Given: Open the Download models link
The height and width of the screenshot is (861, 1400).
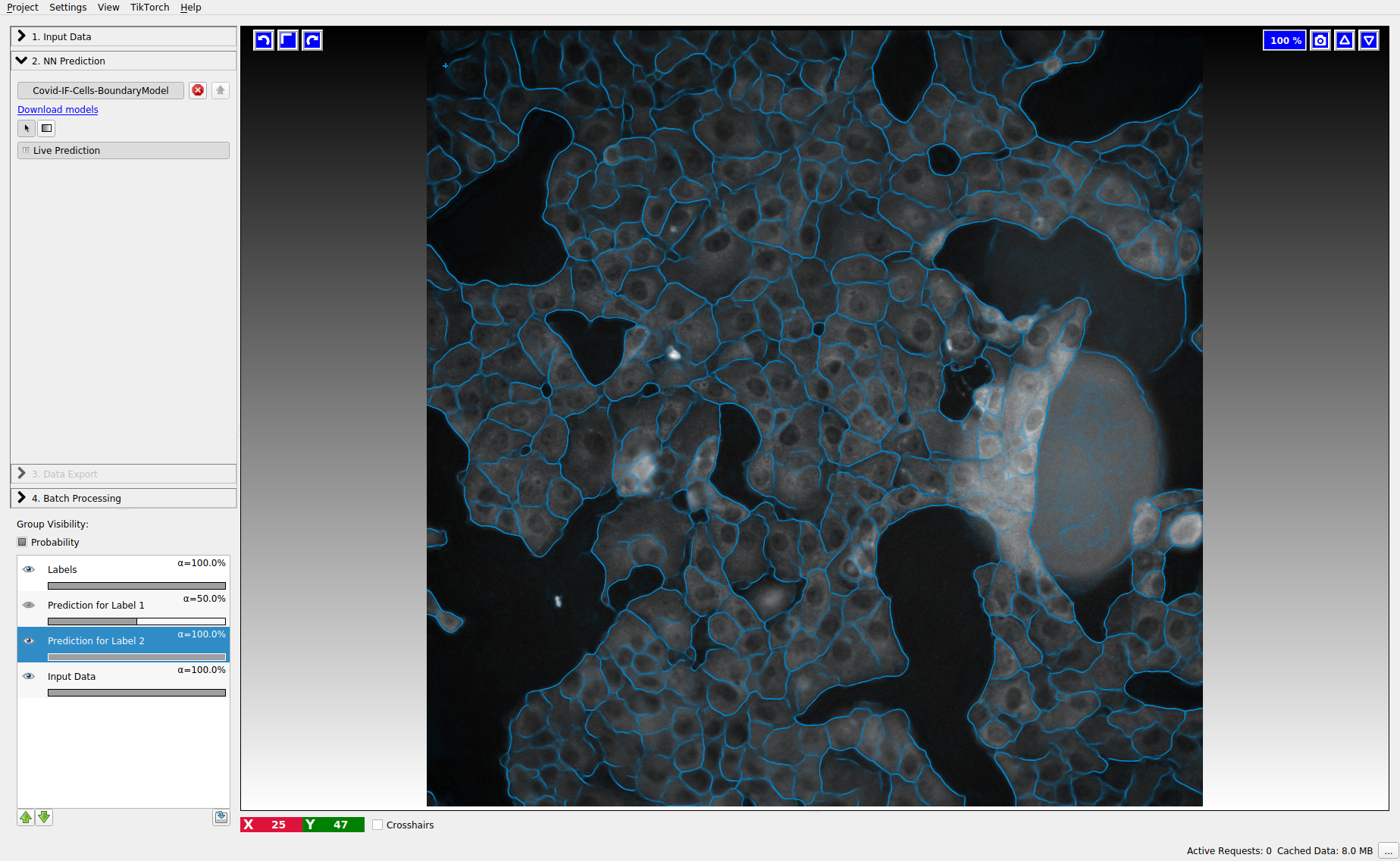Looking at the screenshot, I should tap(58, 109).
